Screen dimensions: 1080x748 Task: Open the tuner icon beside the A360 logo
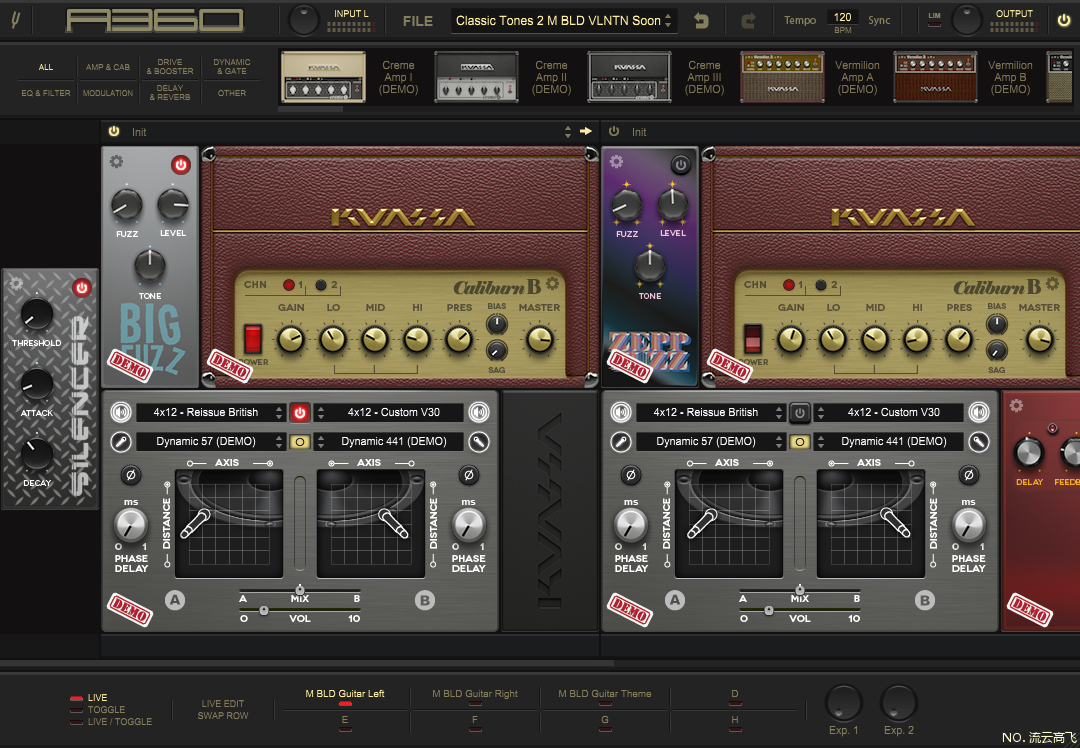pos(15,20)
